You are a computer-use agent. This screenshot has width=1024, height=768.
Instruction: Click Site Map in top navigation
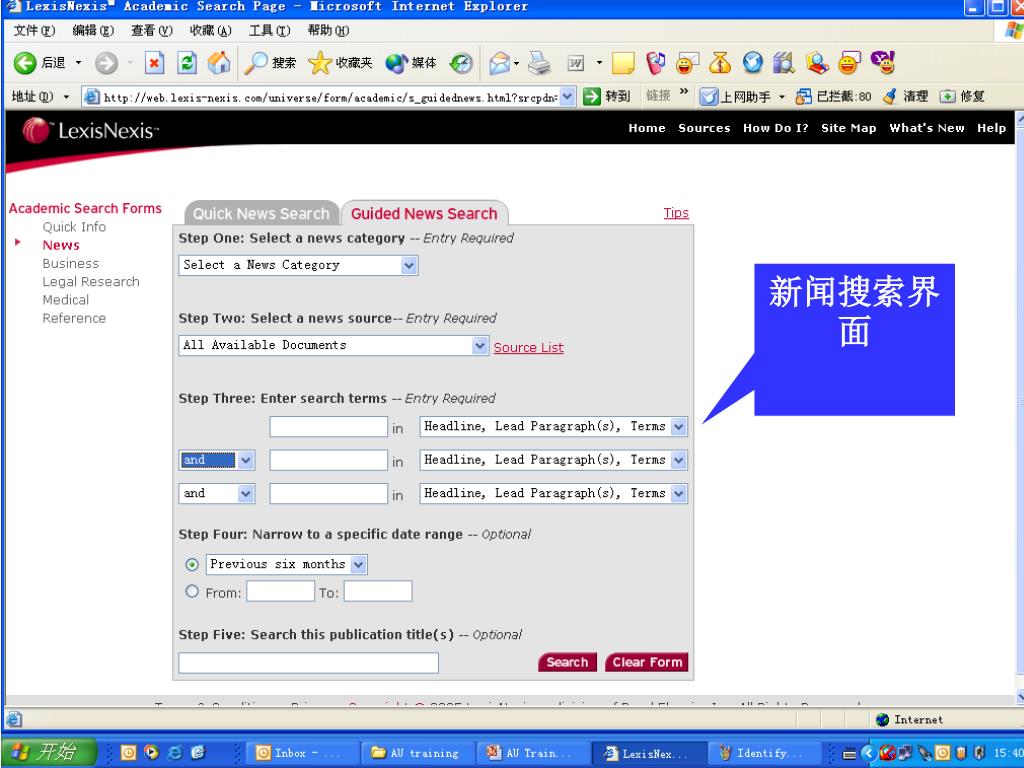pyautogui.click(x=848, y=128)
